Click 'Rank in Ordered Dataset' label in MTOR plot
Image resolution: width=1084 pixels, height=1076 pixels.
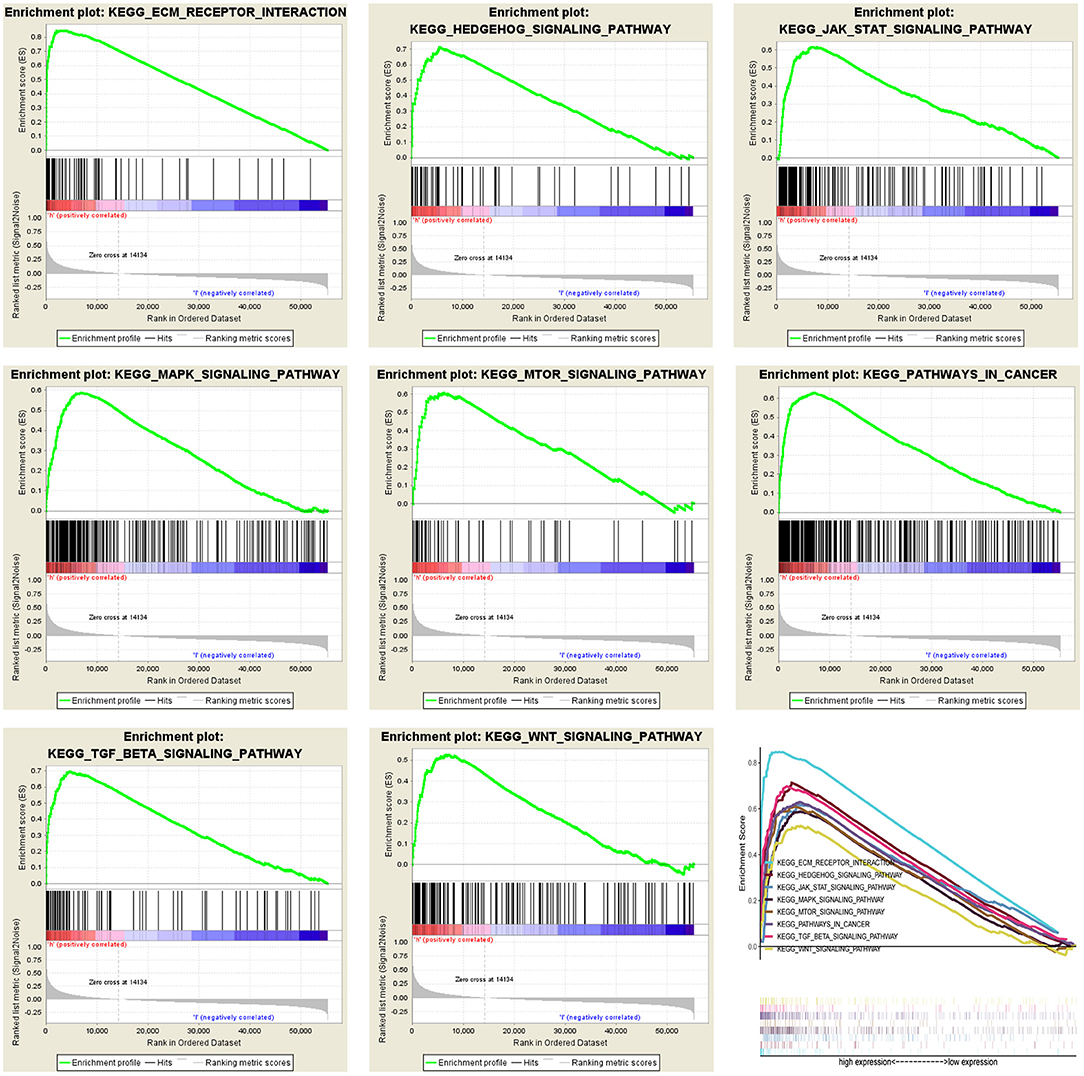560,680
